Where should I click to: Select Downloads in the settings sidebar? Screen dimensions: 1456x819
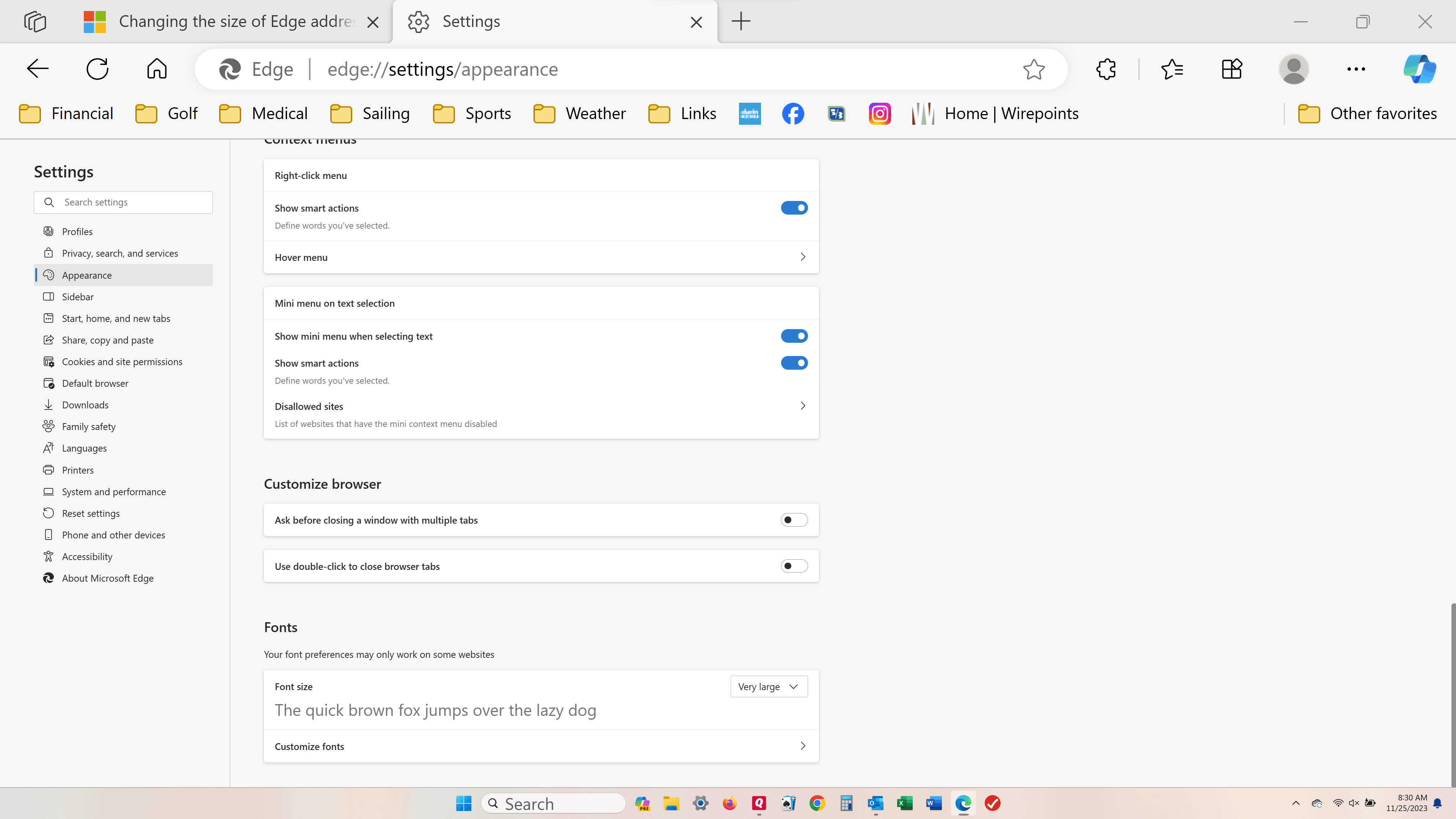(x=85, y=404)
